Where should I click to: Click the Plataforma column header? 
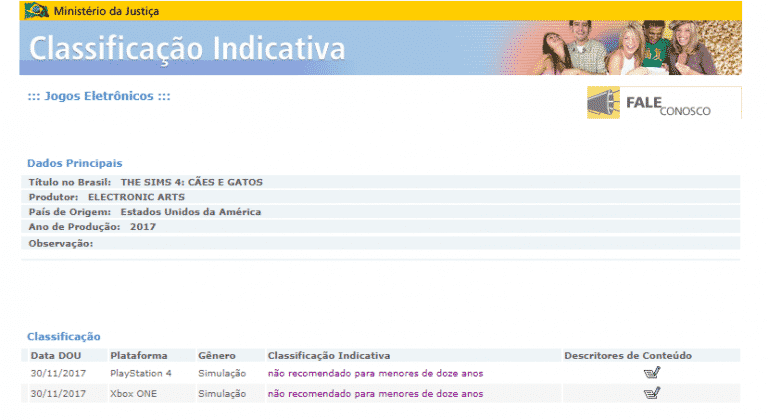[x=138, y=355]
